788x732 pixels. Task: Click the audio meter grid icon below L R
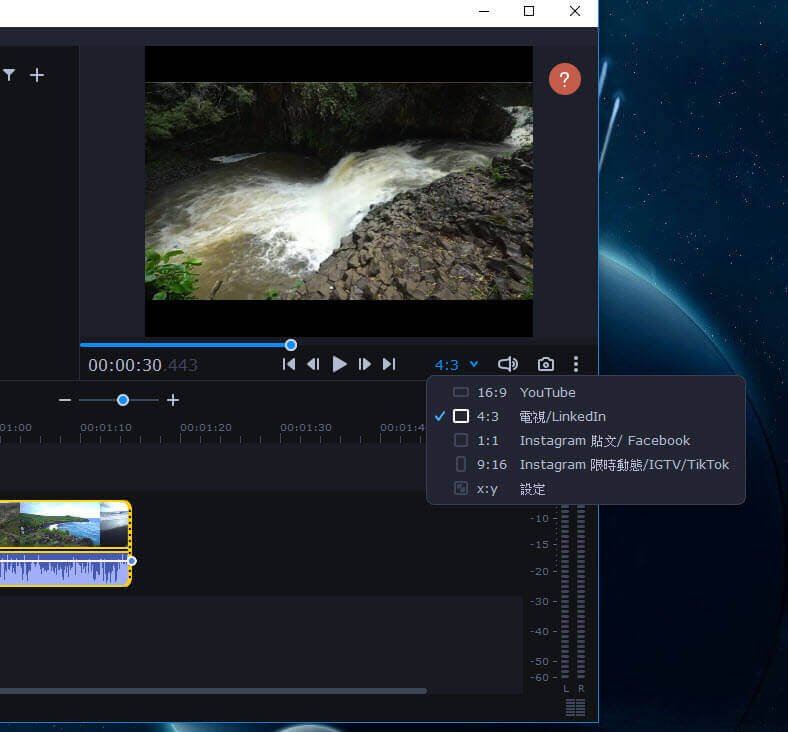(x=575, y=707)
